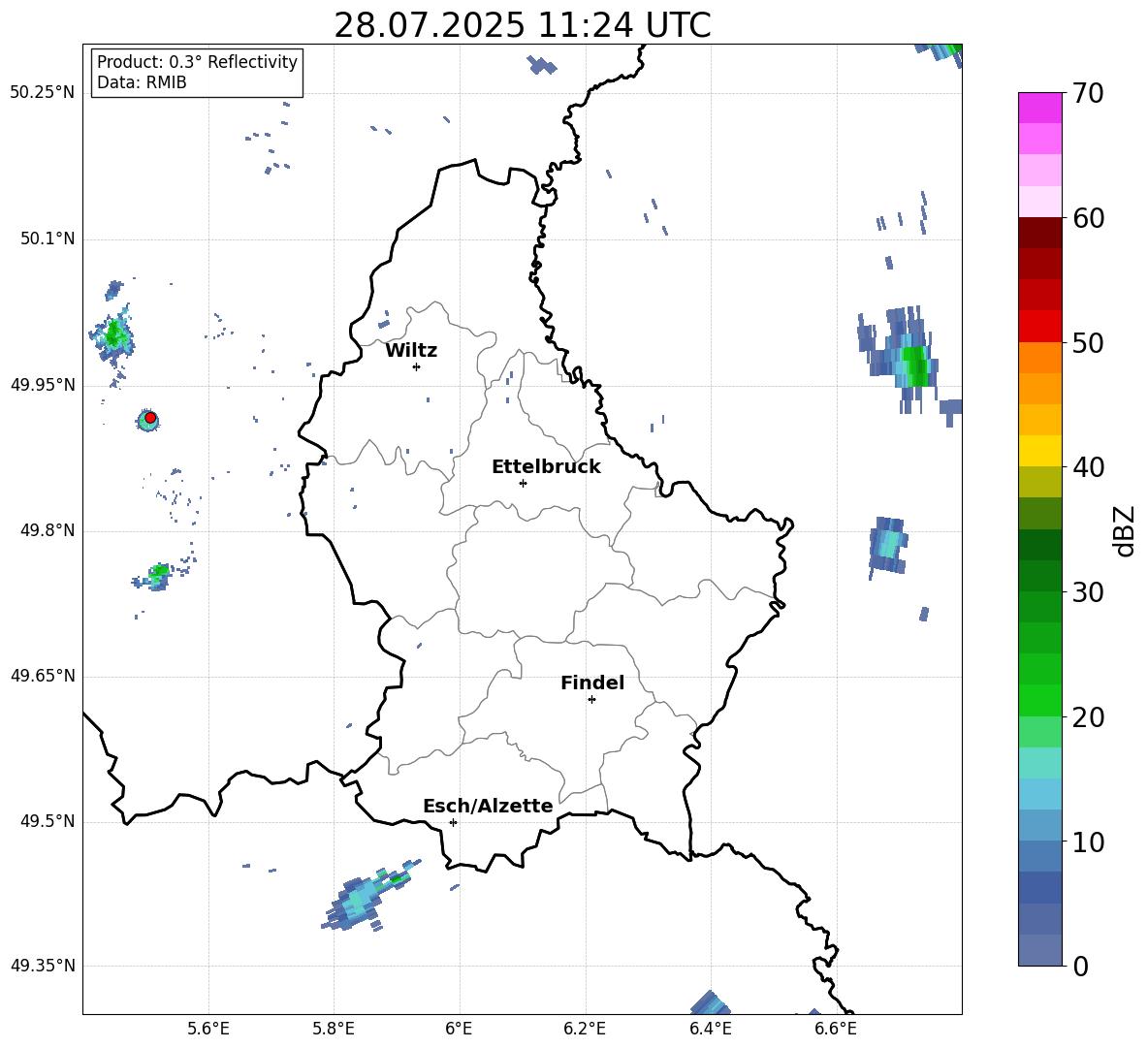The height and width of the screenshot is (1048, 1148).
Task: Click the title 28.07.2025 11:24 UTC
Action: tap(523, 25)
